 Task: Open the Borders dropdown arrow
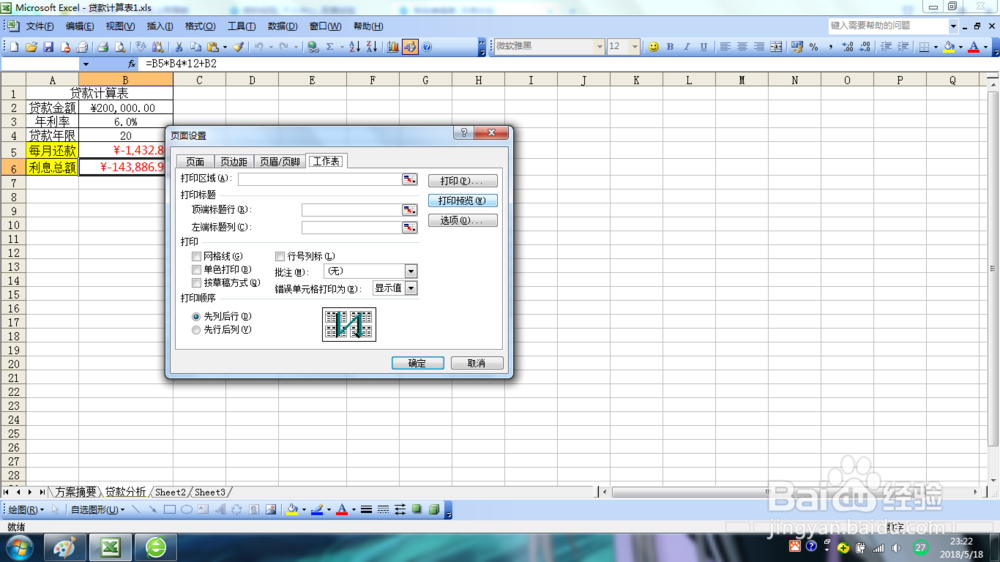(x=934, y=47)
